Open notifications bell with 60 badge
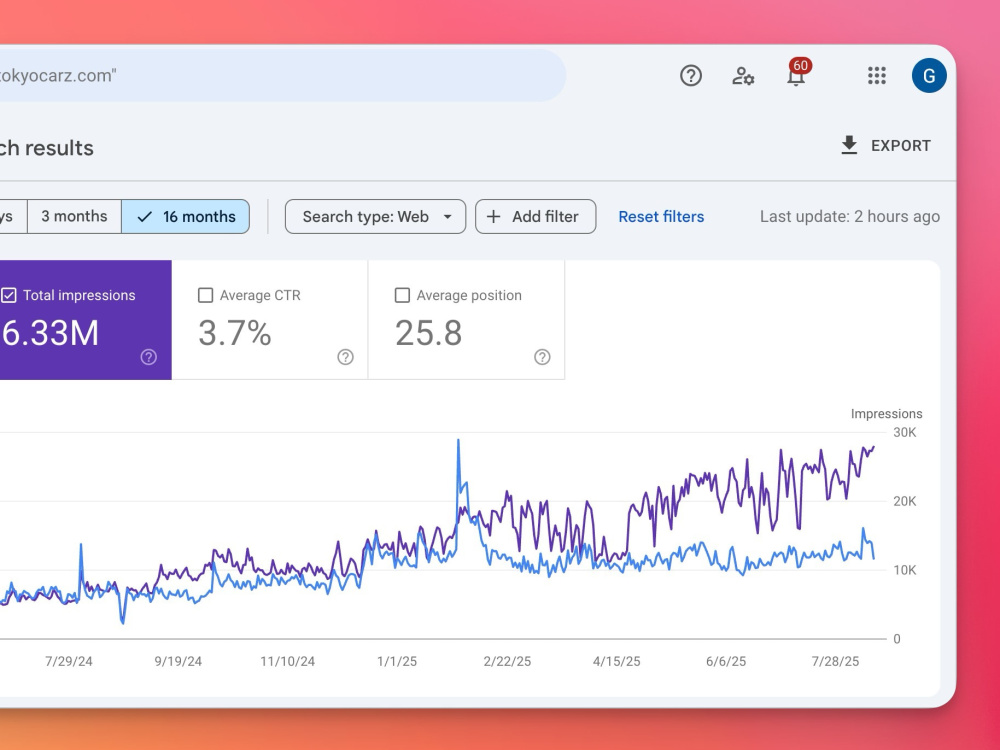This screenshot has width=1000, height=750. [797, 73]
